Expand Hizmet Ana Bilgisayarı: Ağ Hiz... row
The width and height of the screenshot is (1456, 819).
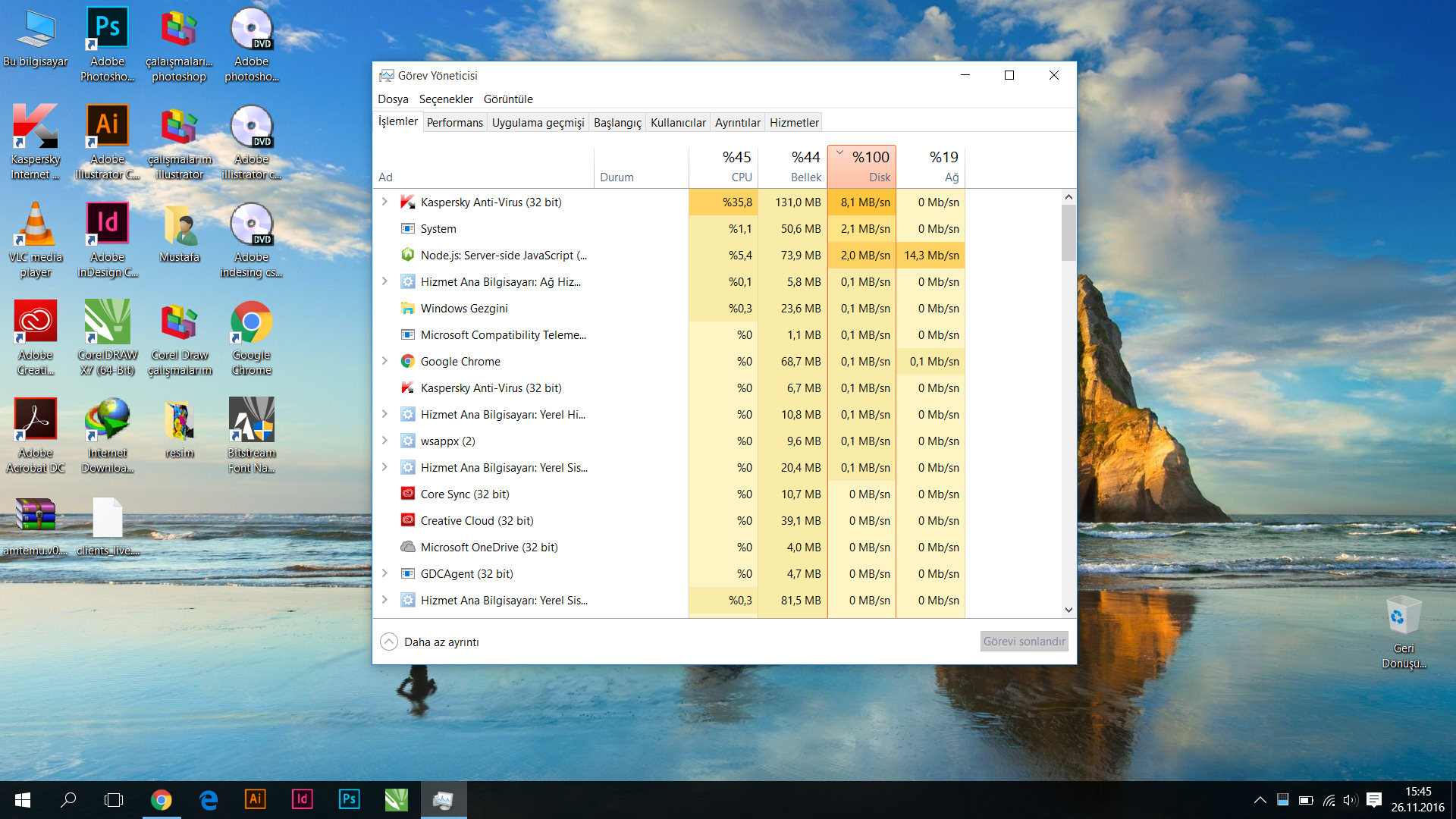coord(384,281)
